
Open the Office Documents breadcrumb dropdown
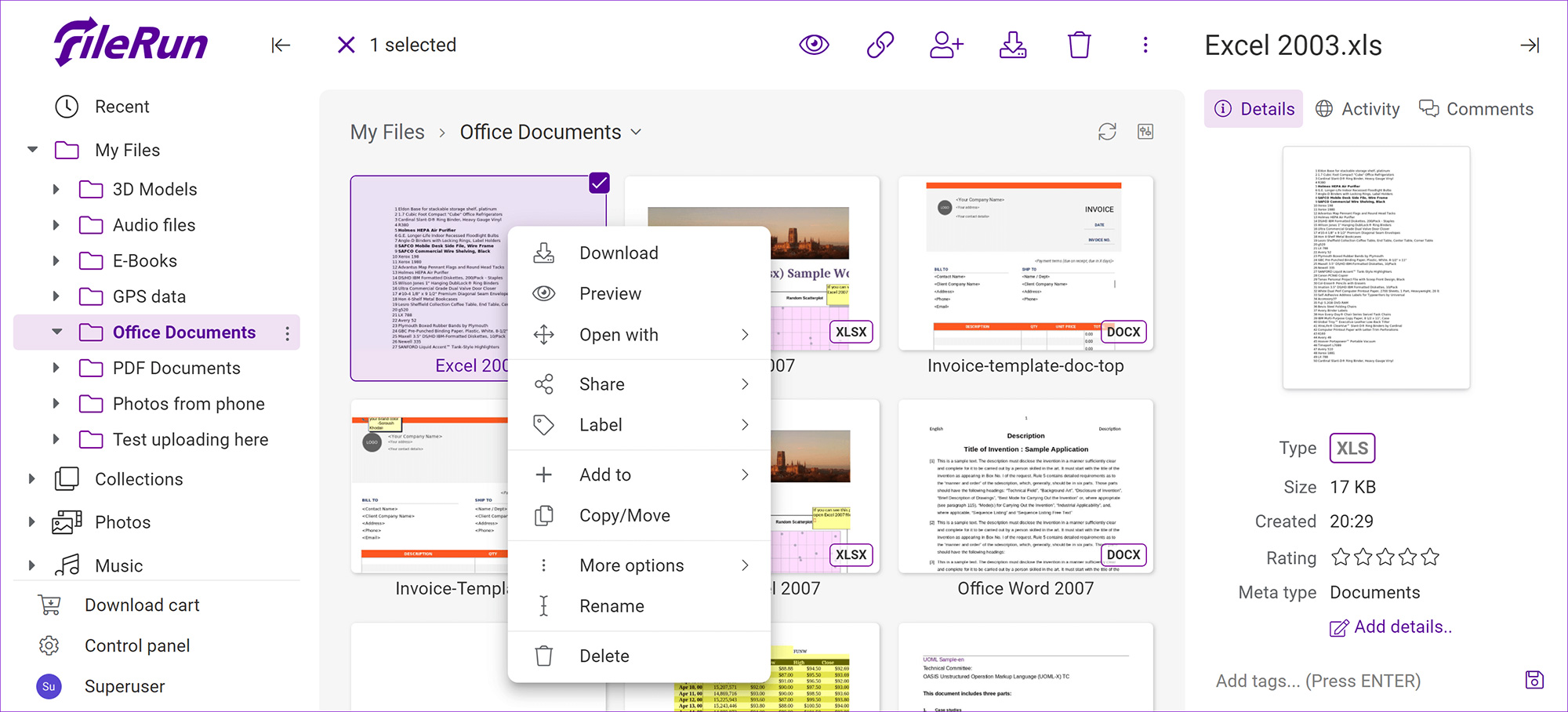[x=636, y=132]
